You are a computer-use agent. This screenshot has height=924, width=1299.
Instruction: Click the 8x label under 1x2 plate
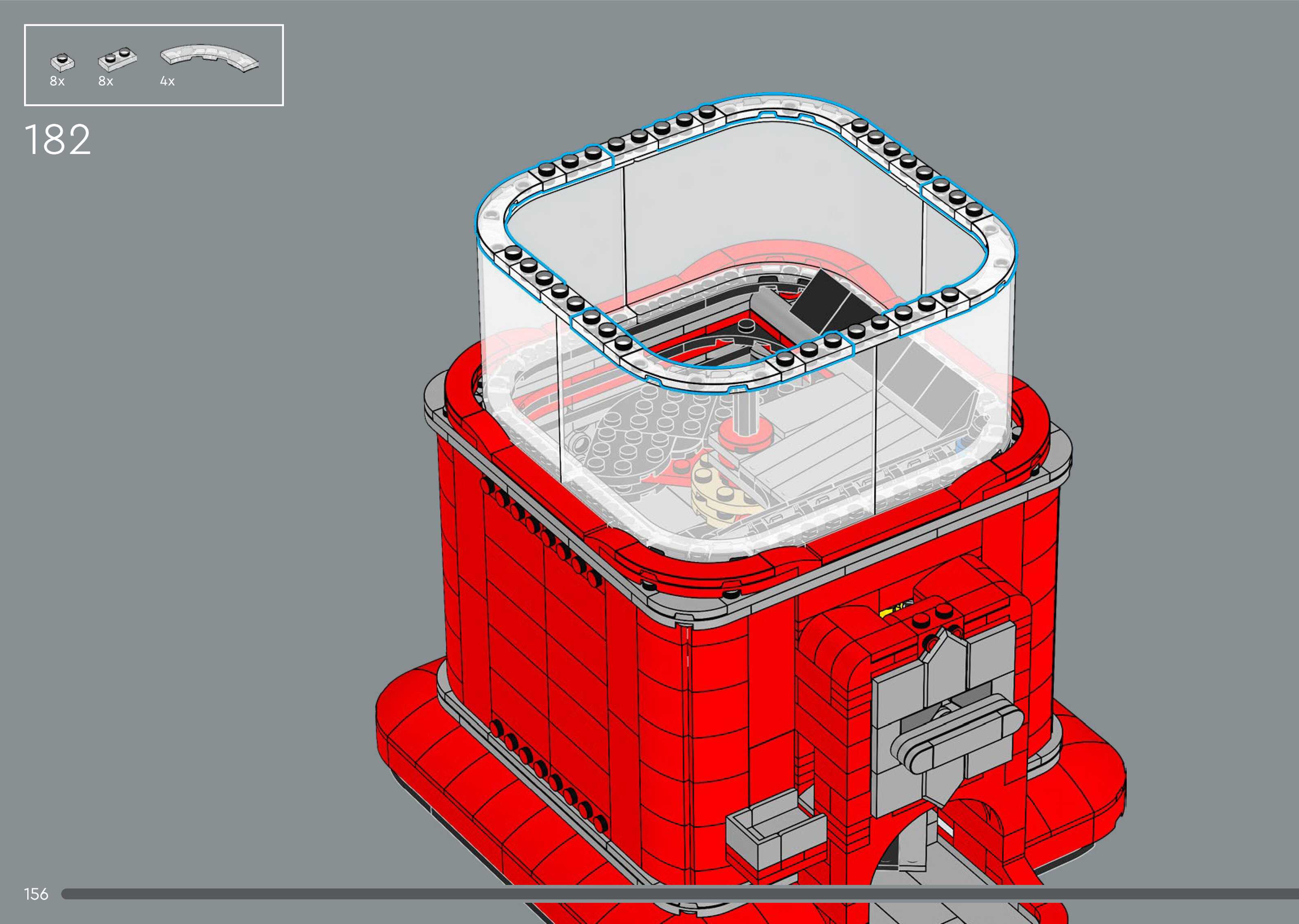(106, 81)
